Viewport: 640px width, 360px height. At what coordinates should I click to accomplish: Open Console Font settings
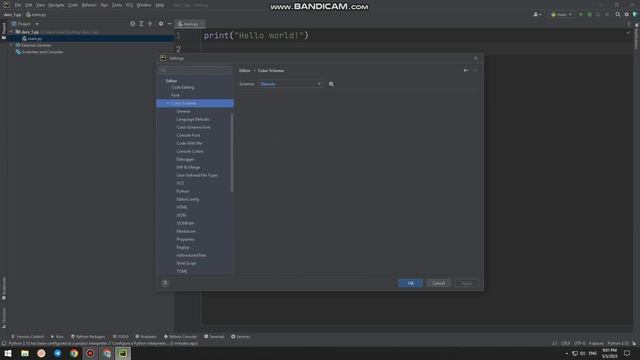(188, 135)
